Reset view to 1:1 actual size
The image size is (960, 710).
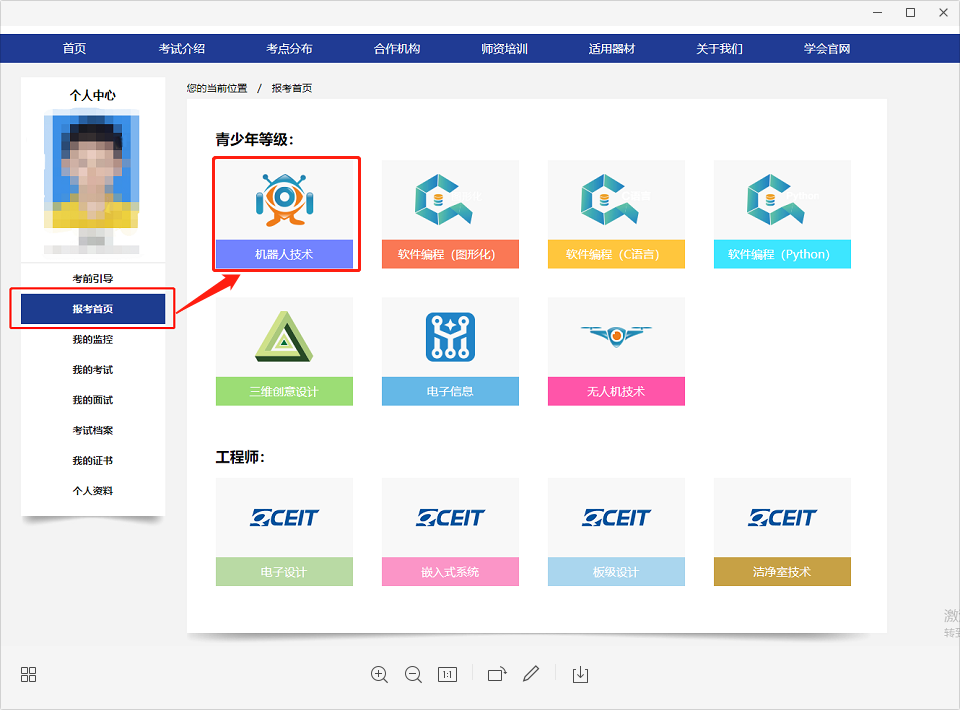pos(448,674)
